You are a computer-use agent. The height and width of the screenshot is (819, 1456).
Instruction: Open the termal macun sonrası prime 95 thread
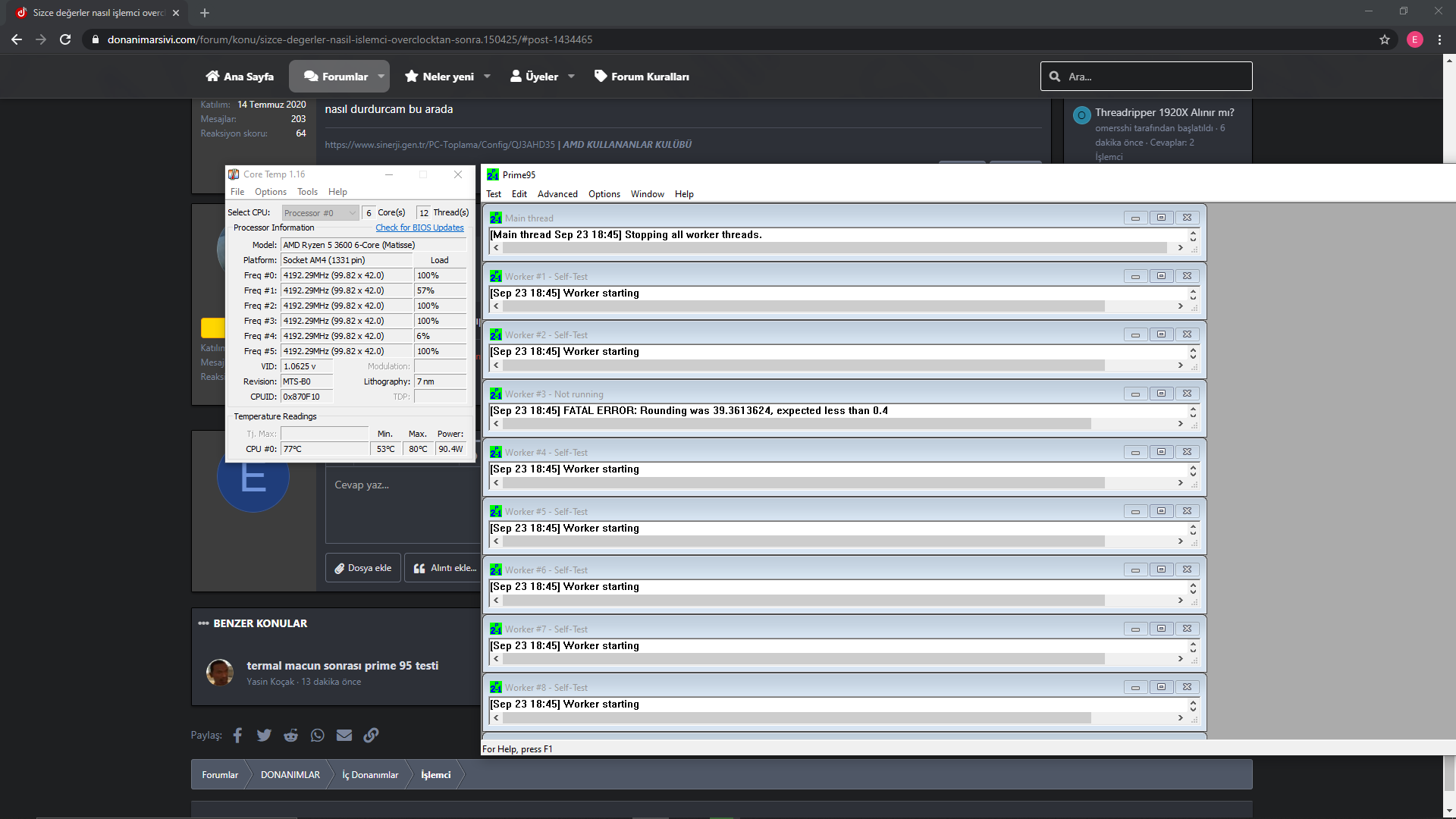click(x=342, y=666)
